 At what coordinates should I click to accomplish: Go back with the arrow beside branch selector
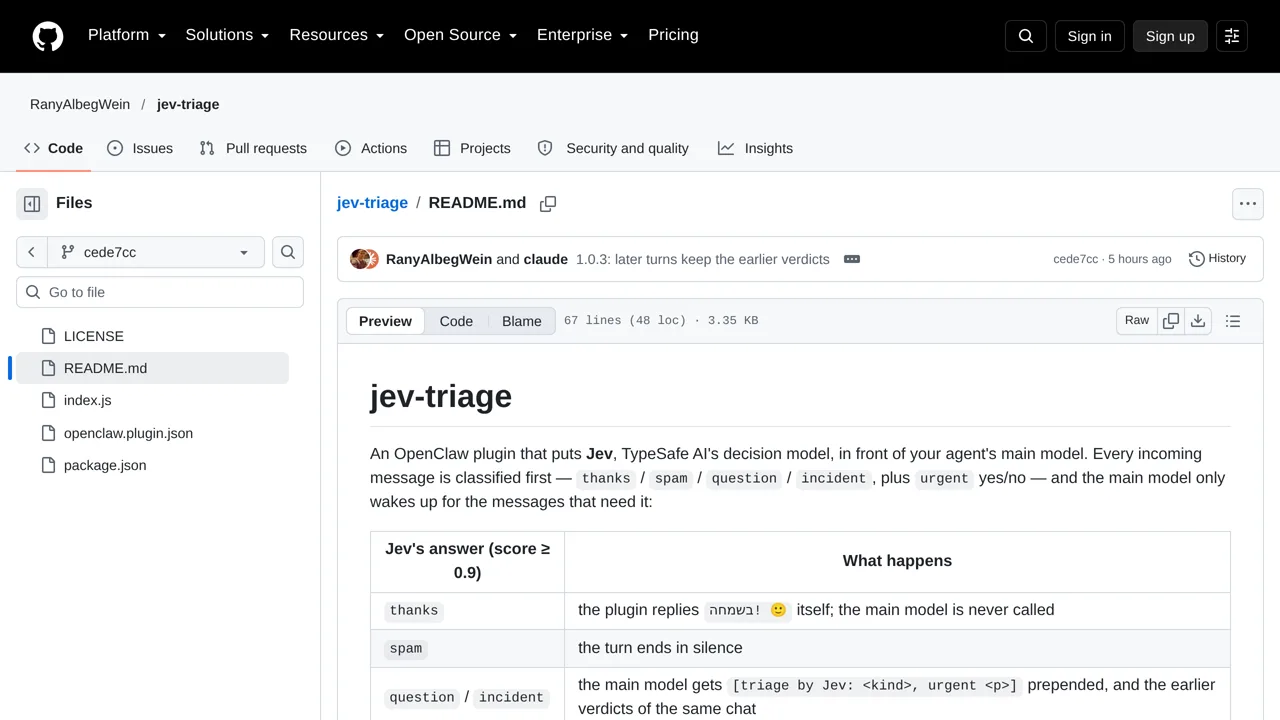click(x=31, y=252)
